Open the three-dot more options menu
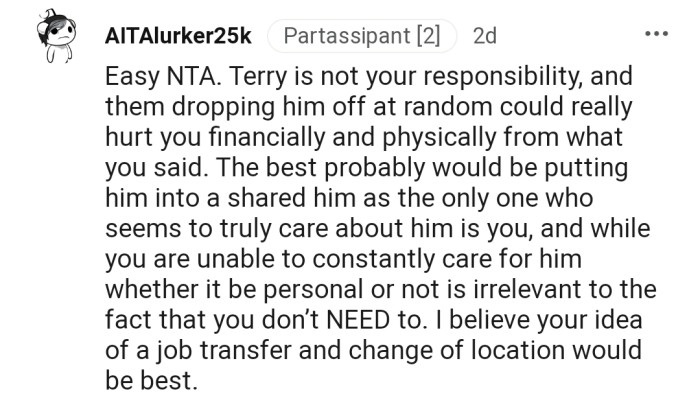The image size is (700, 409). click(x=655, y=36)
